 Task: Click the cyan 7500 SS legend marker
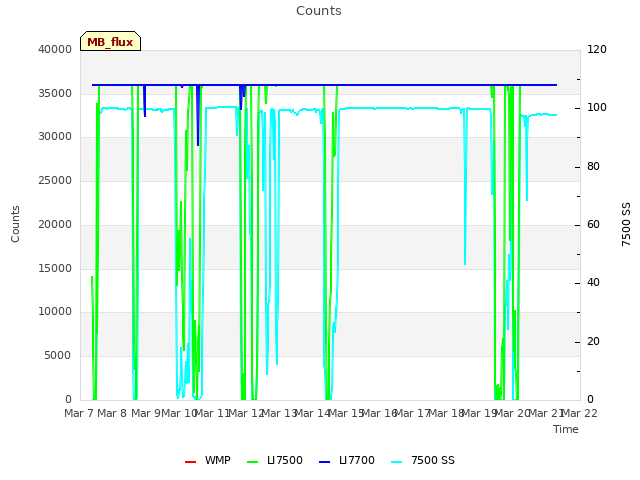pyautogui.click(x=396, y=462)
